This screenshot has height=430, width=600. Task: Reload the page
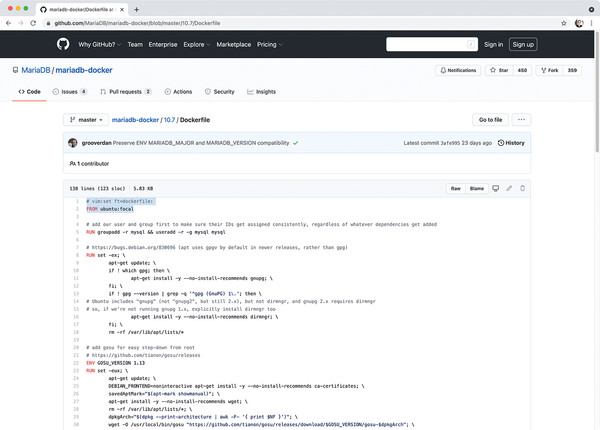33,23
